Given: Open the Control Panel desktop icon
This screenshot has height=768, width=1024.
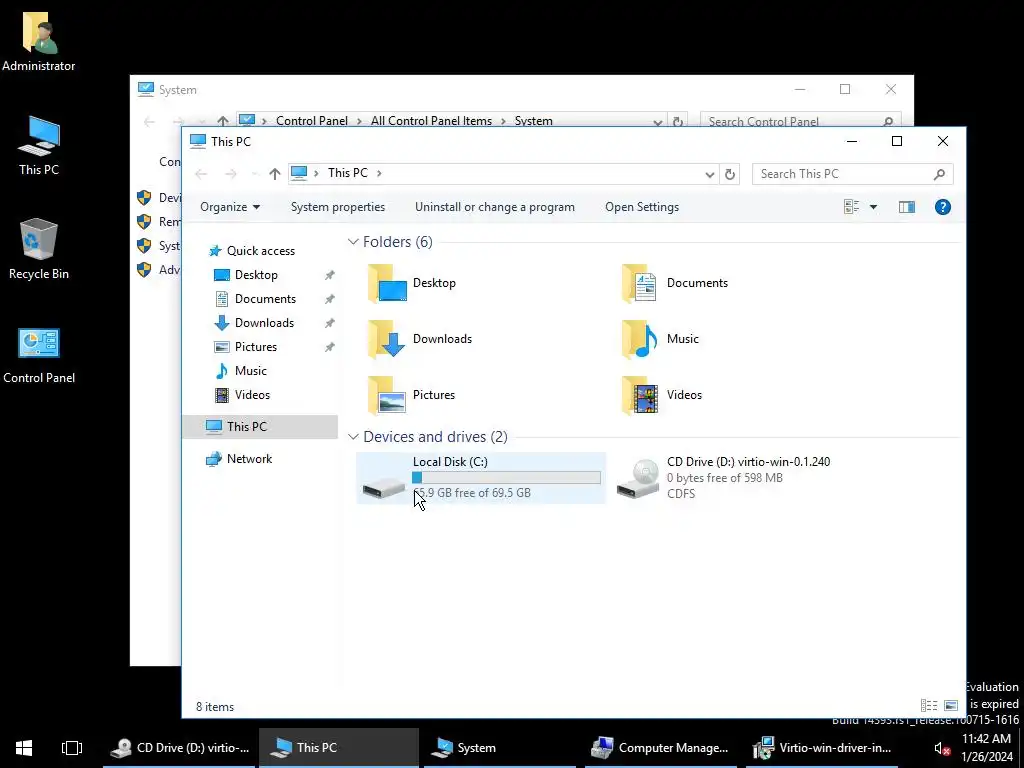Looking at the screenshot, I should point(39,355).
